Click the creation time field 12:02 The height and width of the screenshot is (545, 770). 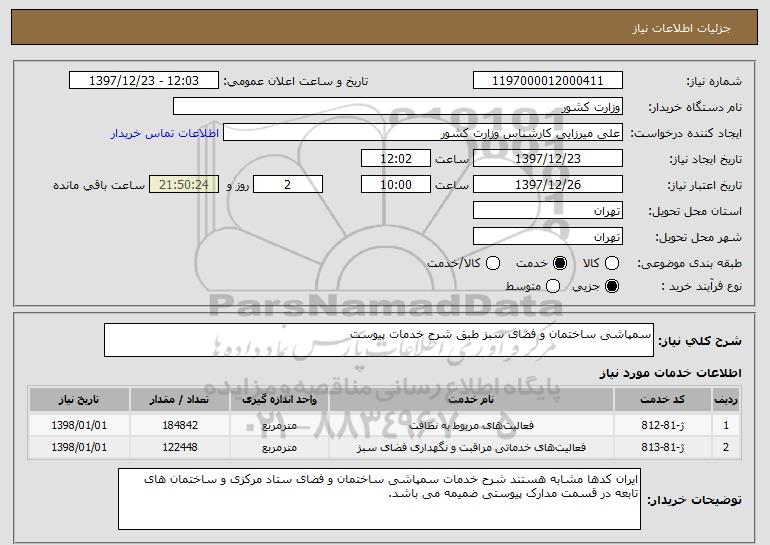(396, 159)
